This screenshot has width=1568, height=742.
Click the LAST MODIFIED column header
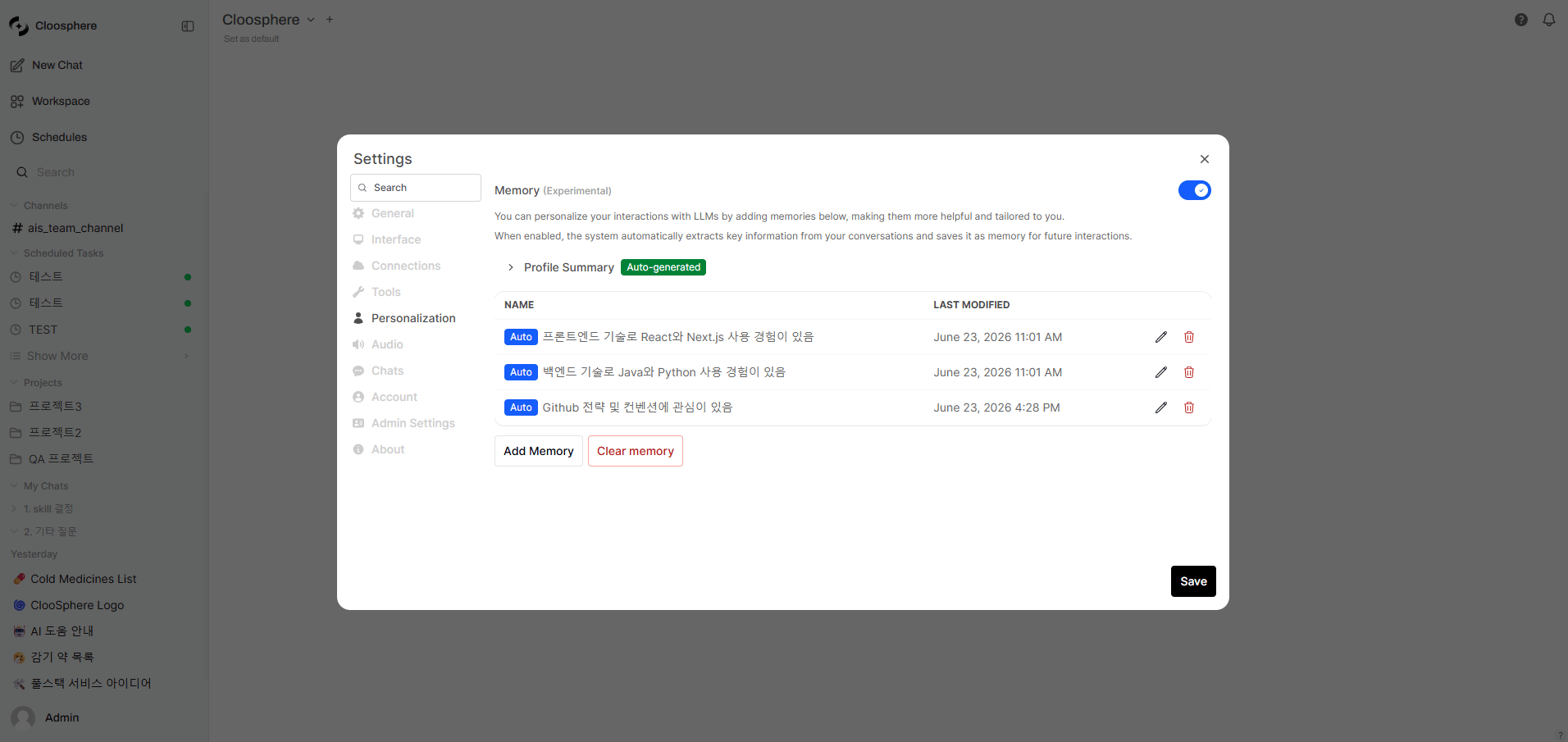(971, 305)
